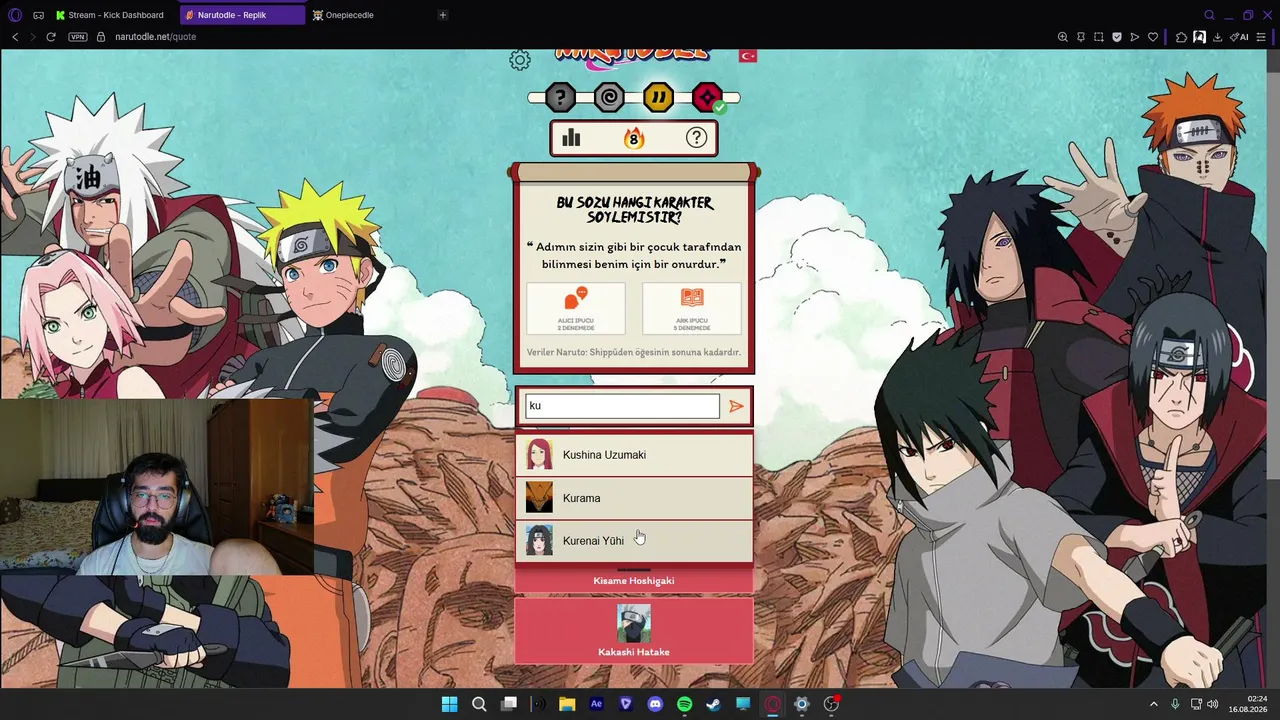Viewport: 1280px width, 720px height.
Task: Open the AI assistant button
Action: pyautogui.click(x=1240, y=37)
